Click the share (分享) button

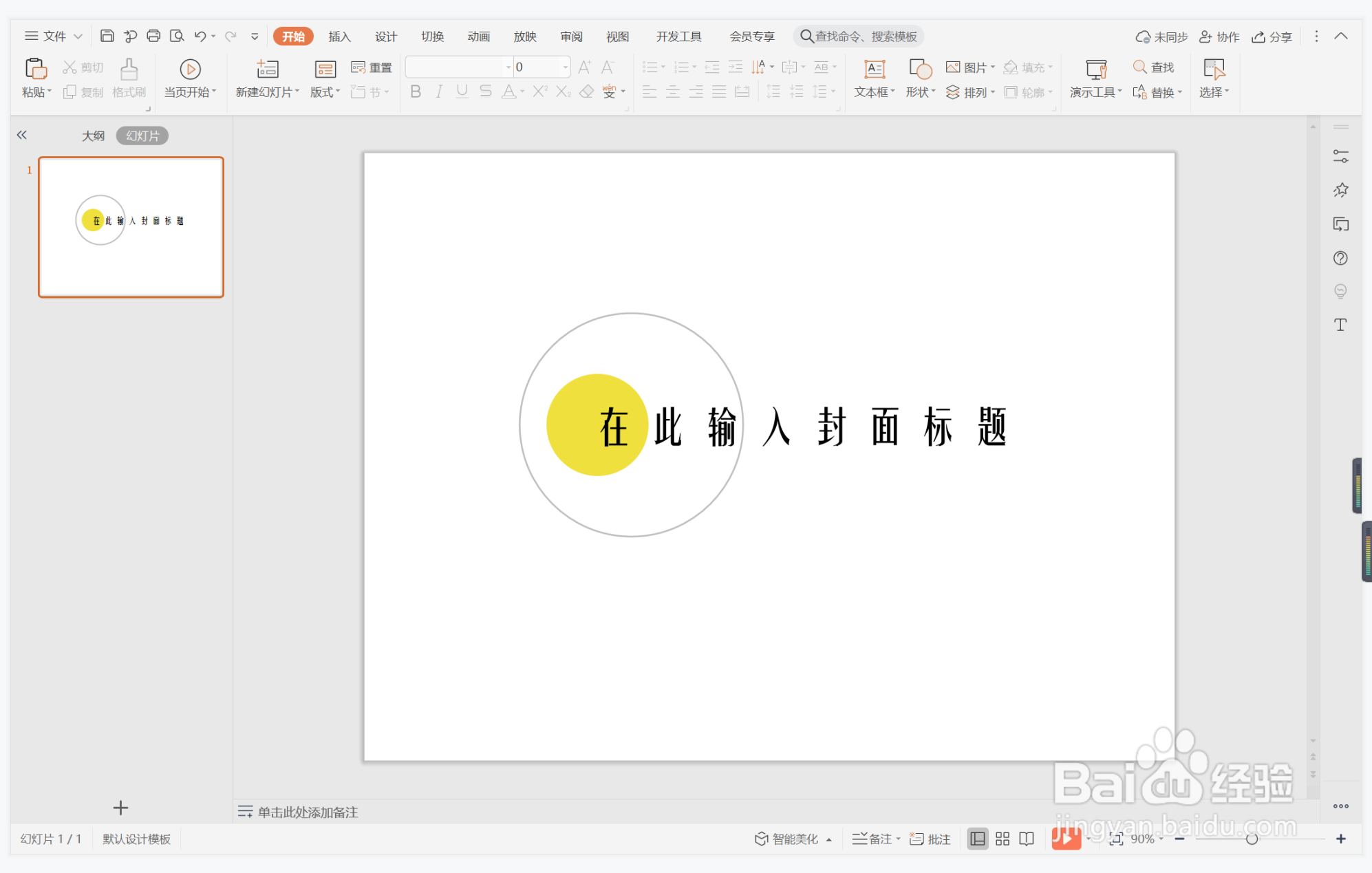pyautogui.click(x=1272, y=36)
